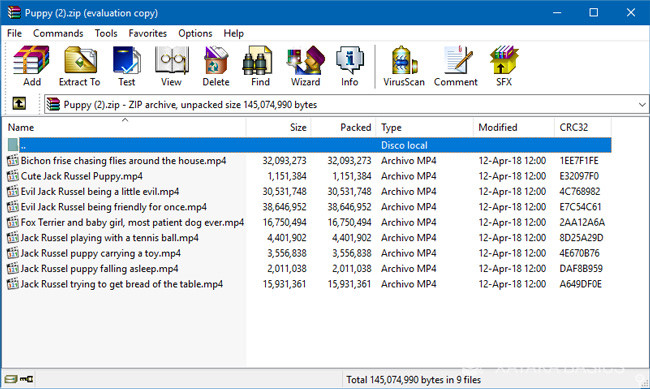Select 'Jack Russel puppy carrying a toy.mp4'
650x389 pixels.
pos(101,253)
